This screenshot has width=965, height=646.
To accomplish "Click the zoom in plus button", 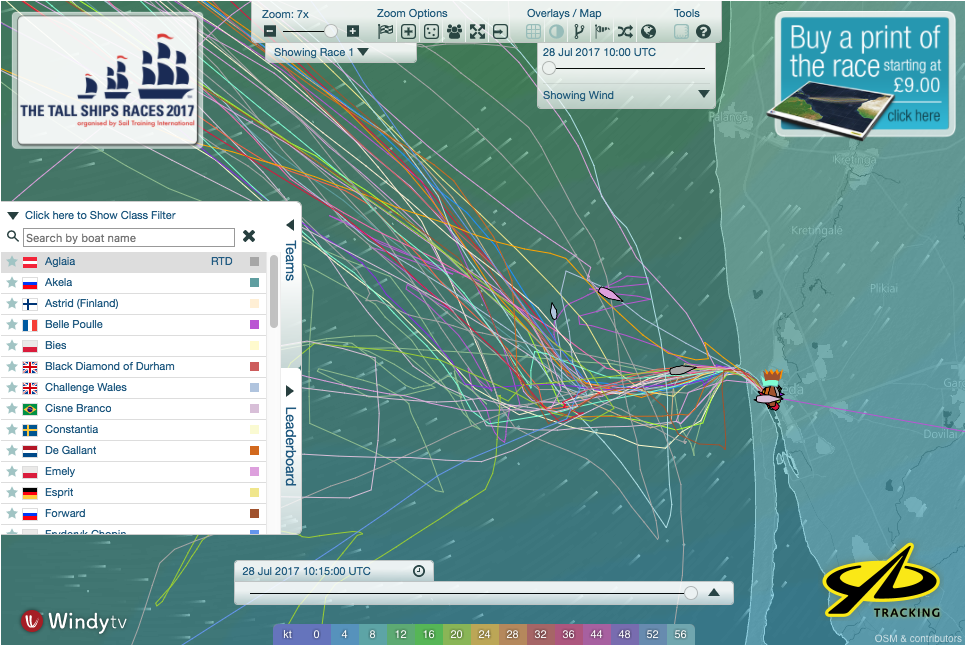I will click(x=352, y=32).
